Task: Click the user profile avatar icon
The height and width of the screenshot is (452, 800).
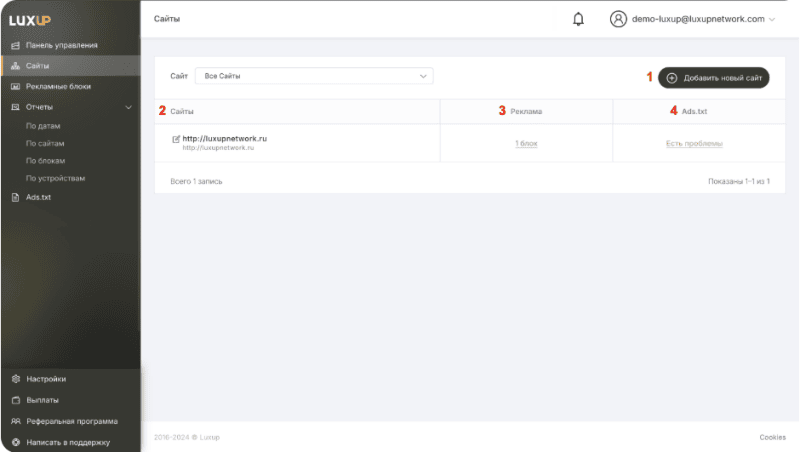Action: point(618,19)
